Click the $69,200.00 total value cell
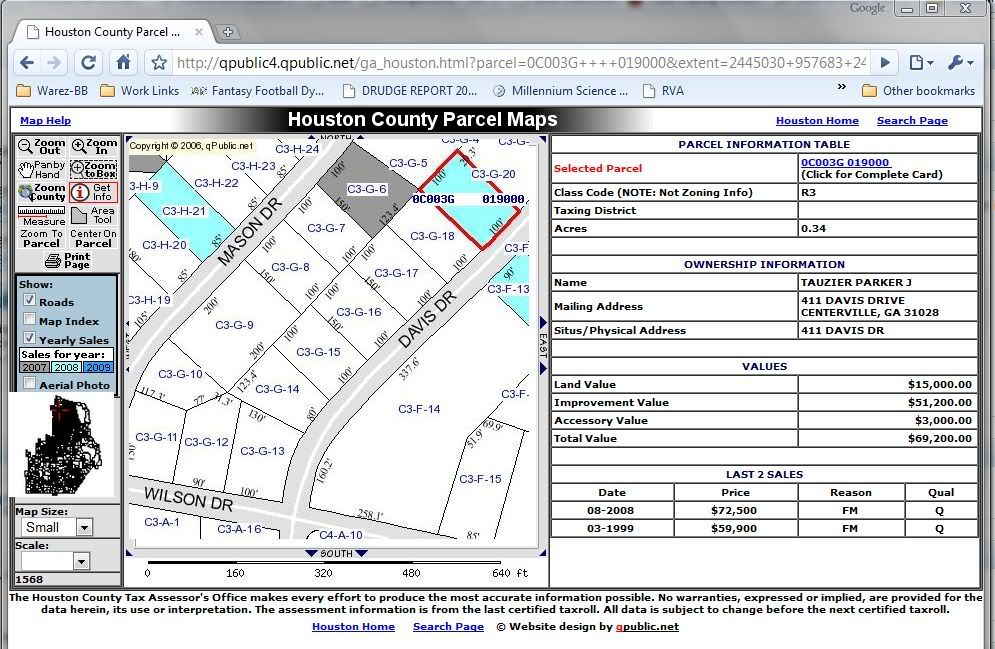 point(888,438)
